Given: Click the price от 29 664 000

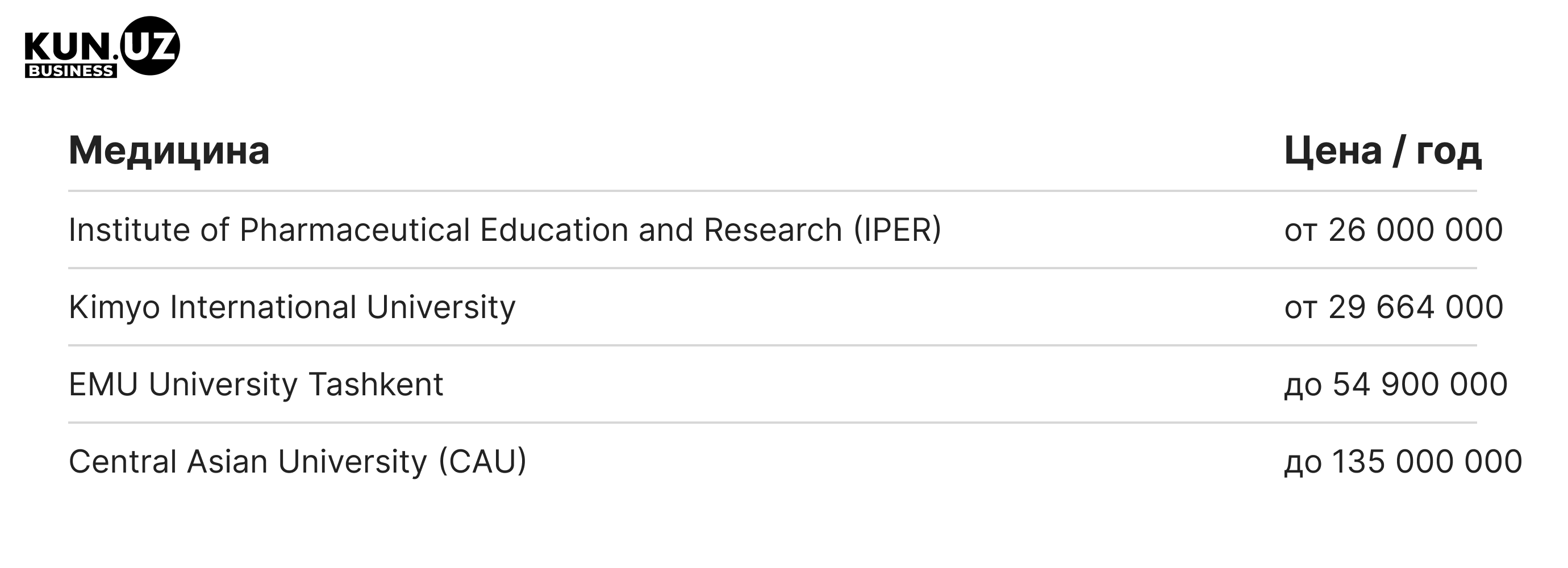Looking at the screenshot, I should (1394, 307).
